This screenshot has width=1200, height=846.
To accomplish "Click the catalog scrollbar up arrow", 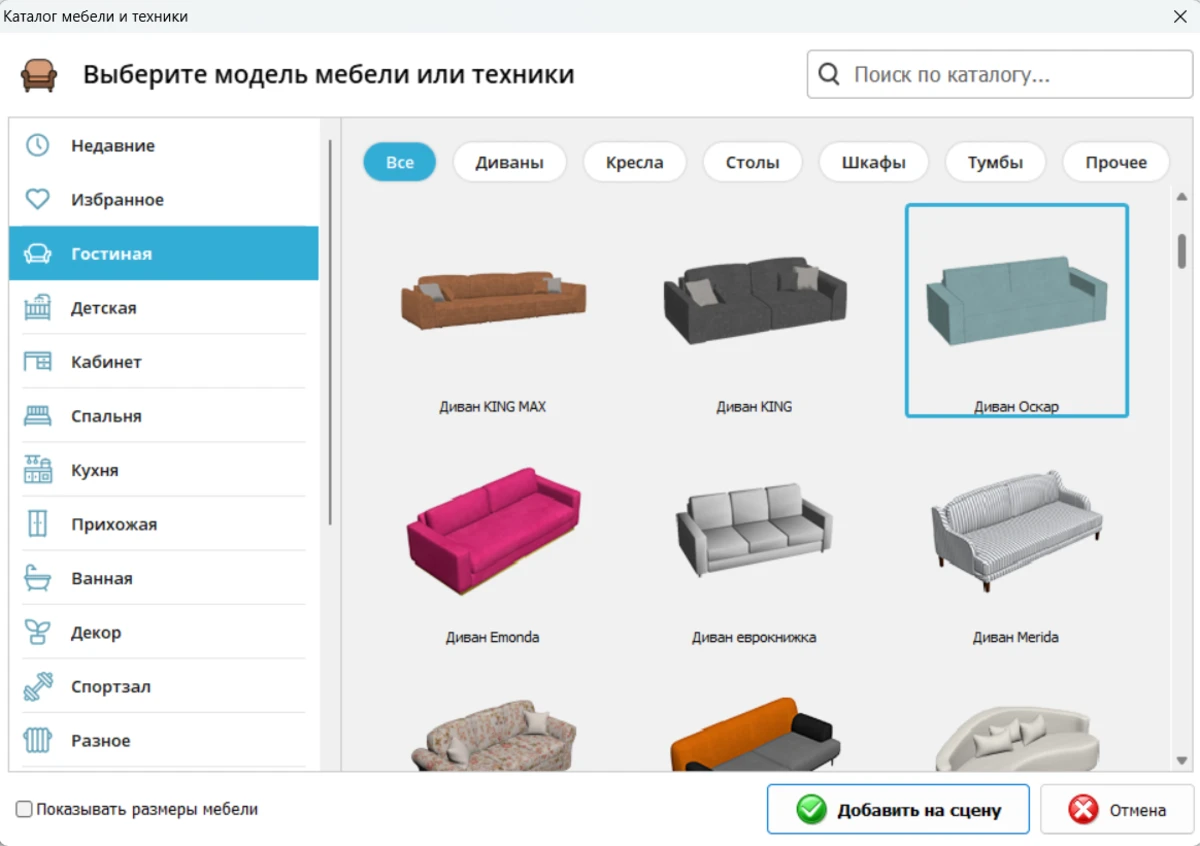I will tap(1182, 197).
